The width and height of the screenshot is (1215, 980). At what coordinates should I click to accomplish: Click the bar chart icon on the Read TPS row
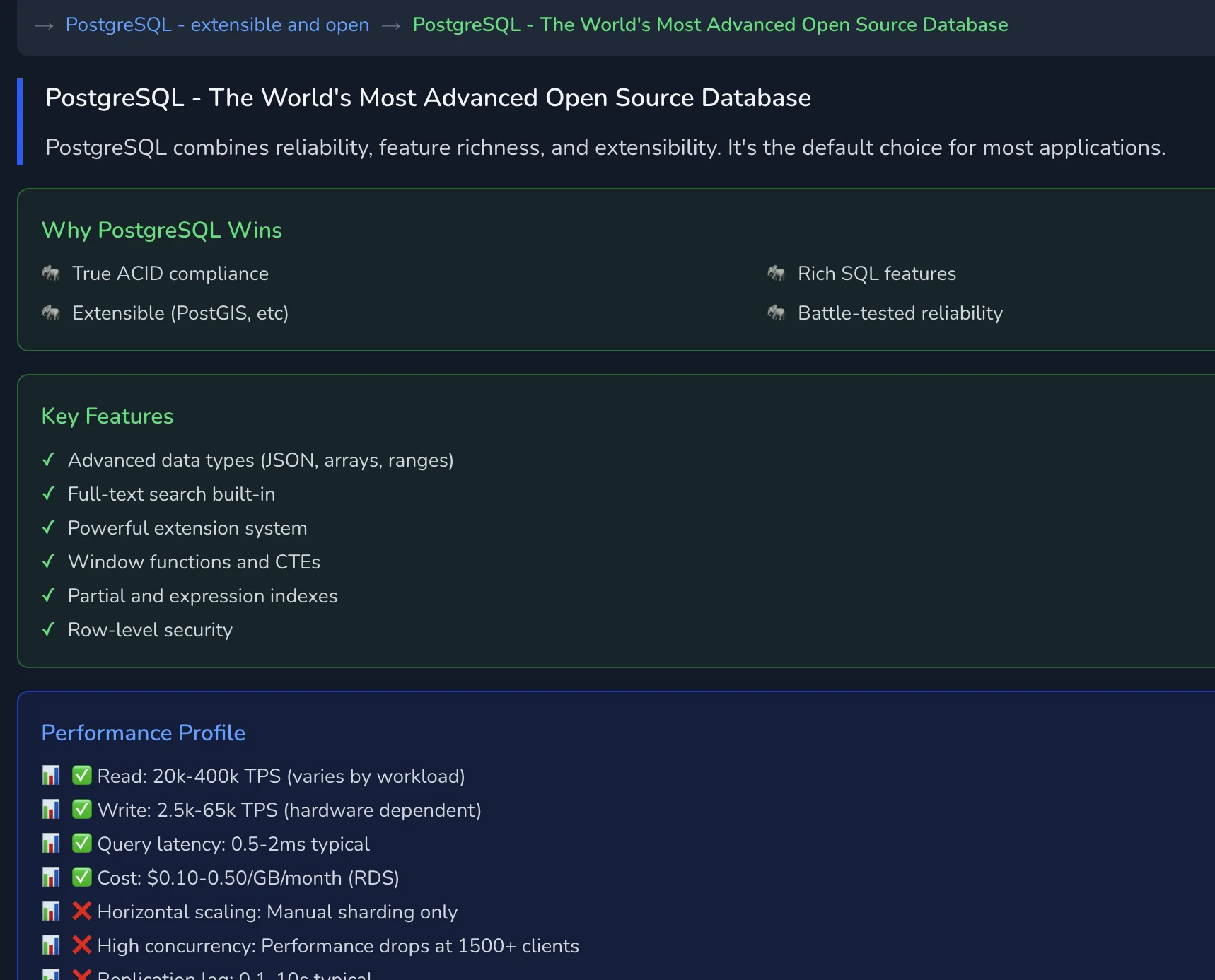pyautogui.click(x=50, y=775)
